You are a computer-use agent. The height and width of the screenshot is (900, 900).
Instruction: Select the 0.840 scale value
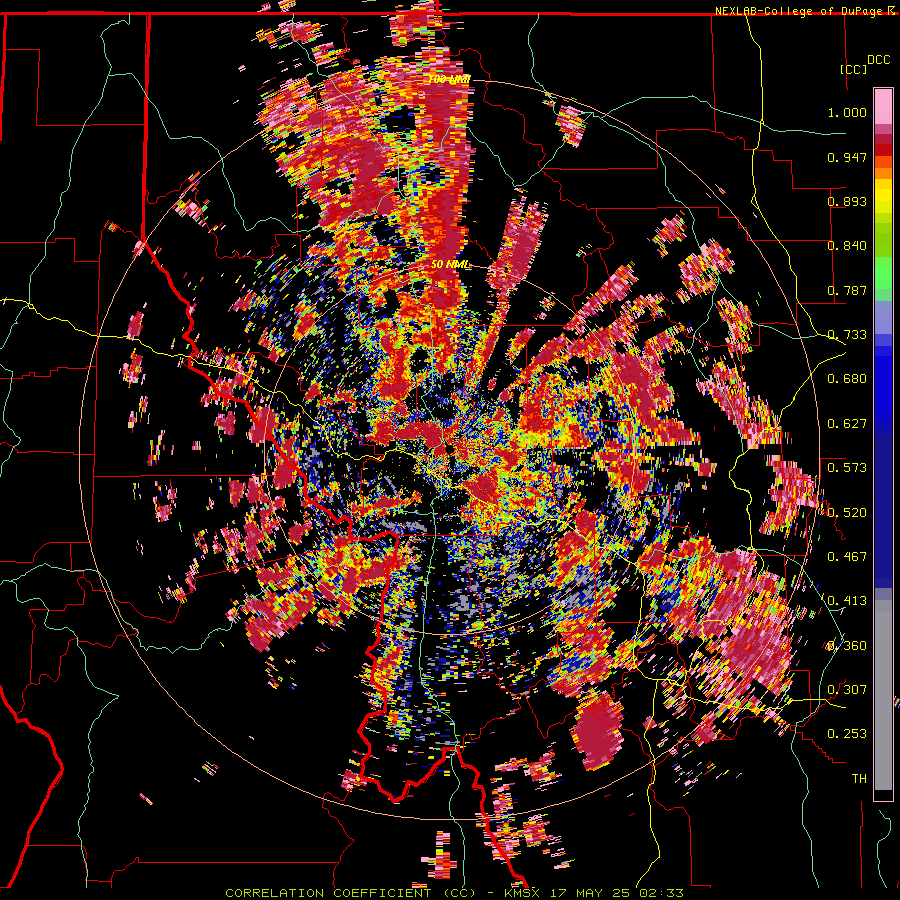tap(847, 246)
